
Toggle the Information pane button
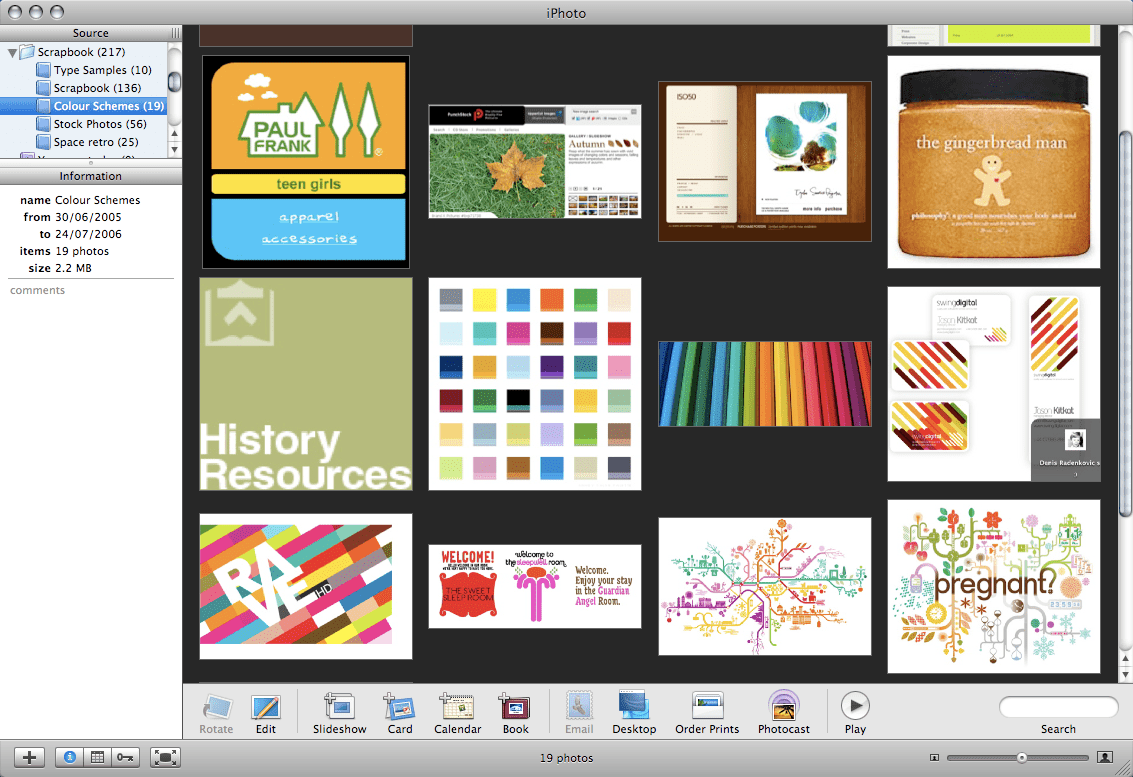coord(70,757)
